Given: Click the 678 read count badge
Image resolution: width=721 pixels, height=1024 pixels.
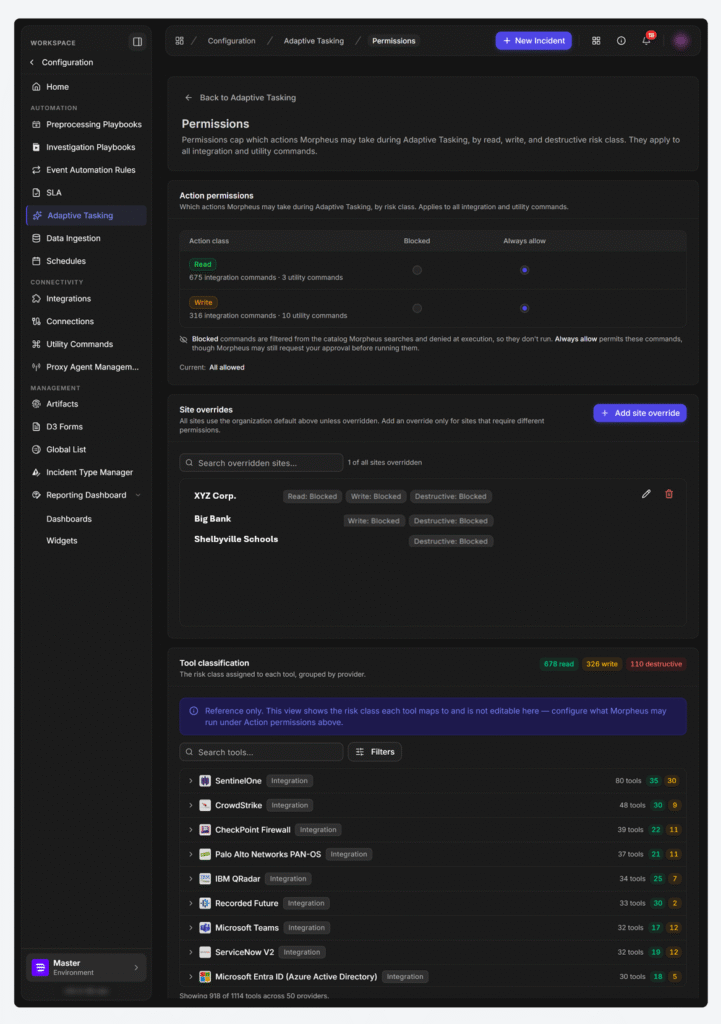Looking at the screenshot, I should coord(559,664).
